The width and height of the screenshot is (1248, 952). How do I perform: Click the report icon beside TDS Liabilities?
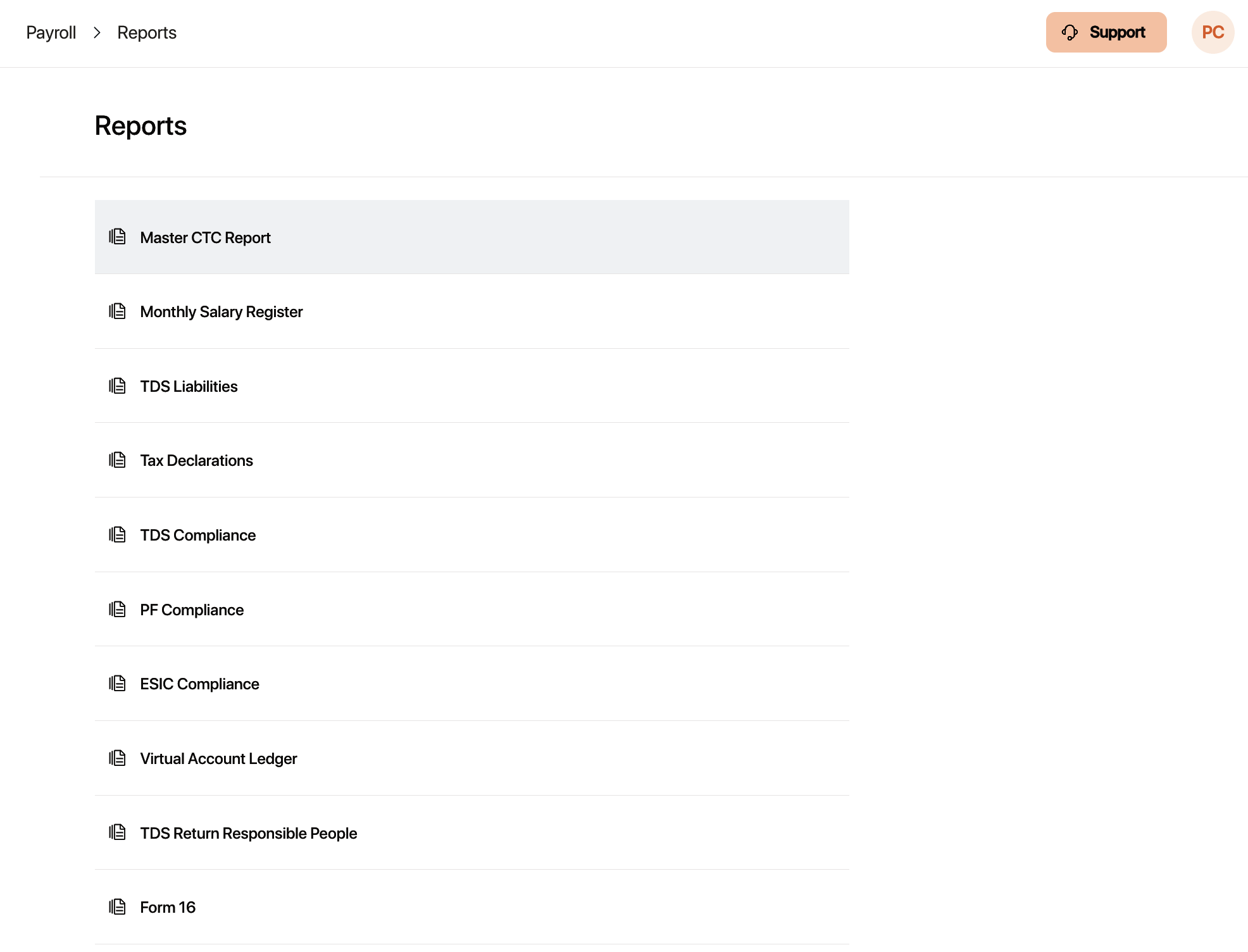coord(117,386)
